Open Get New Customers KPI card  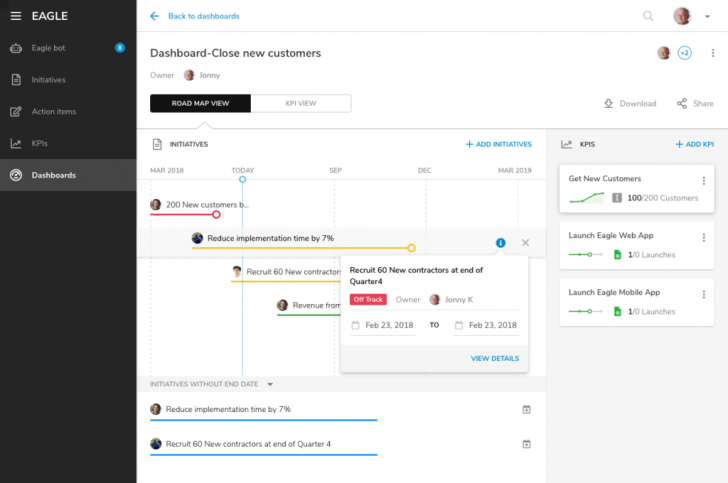point(637,189)
